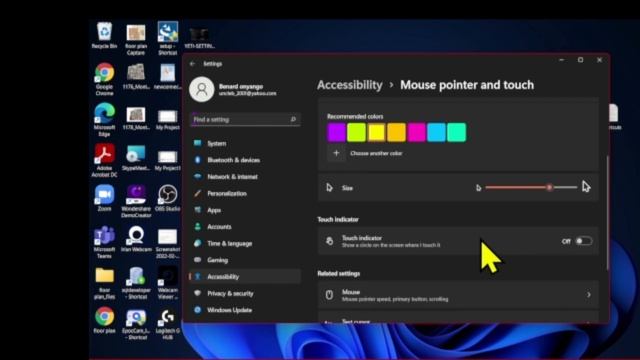Open Webcam Viewer desktop icon

[x=167, y=282]
